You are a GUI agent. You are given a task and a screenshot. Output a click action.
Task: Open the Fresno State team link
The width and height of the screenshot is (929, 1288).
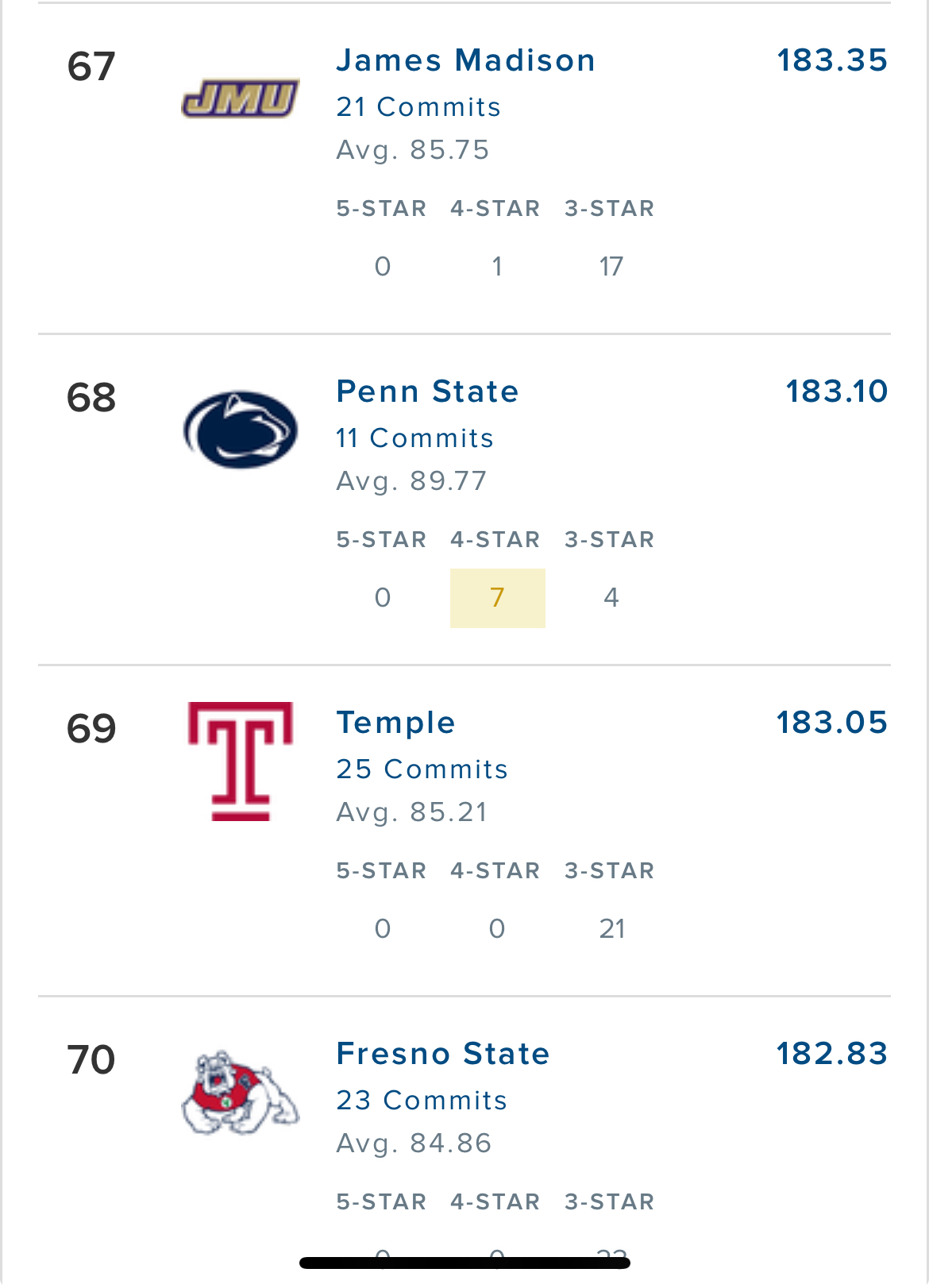[443, 1054]
